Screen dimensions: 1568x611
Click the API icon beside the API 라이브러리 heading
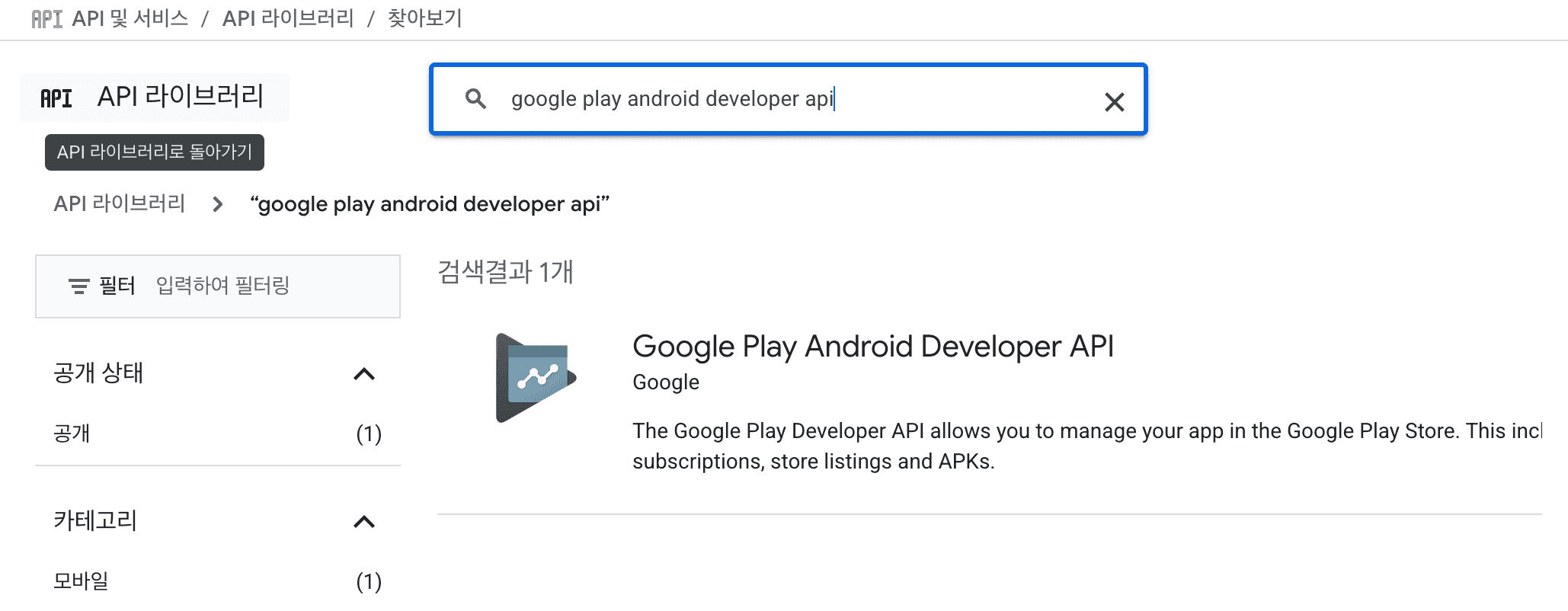pyautogui.click(x=56, y=98)
